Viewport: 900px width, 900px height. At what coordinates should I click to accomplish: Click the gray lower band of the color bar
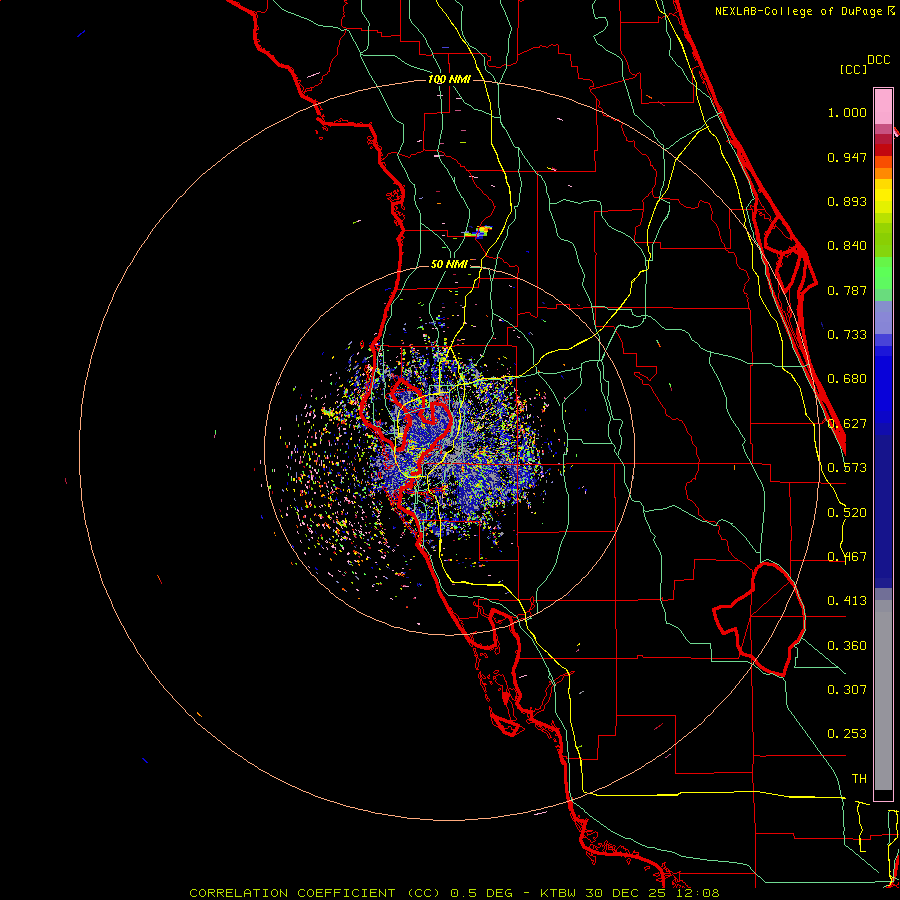tap(883, 695)
